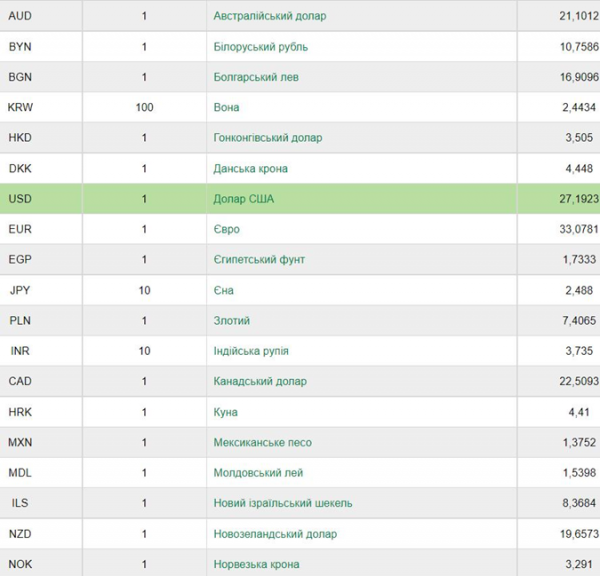Click the highlighted Долар США link
Screen dimensions: 600x576
click(244, 199)
